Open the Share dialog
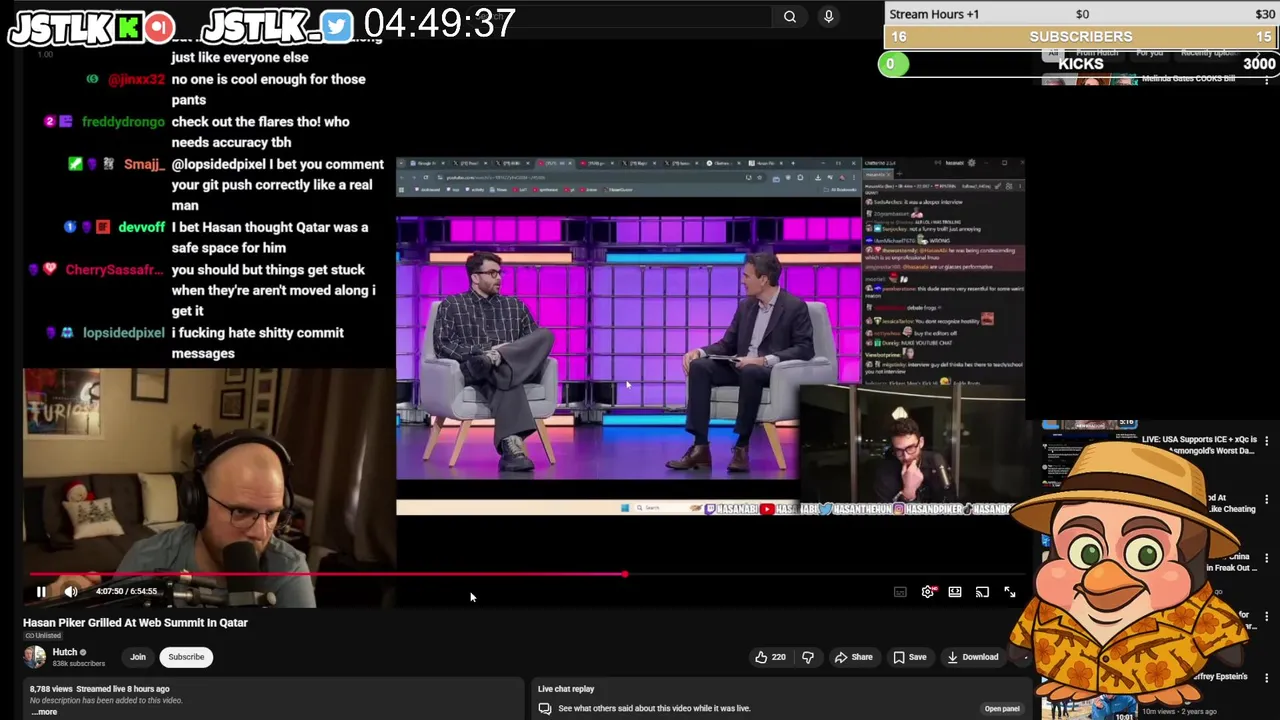Screen dimensions: 1280x720 pyautogui.click(x=854, y=657)
